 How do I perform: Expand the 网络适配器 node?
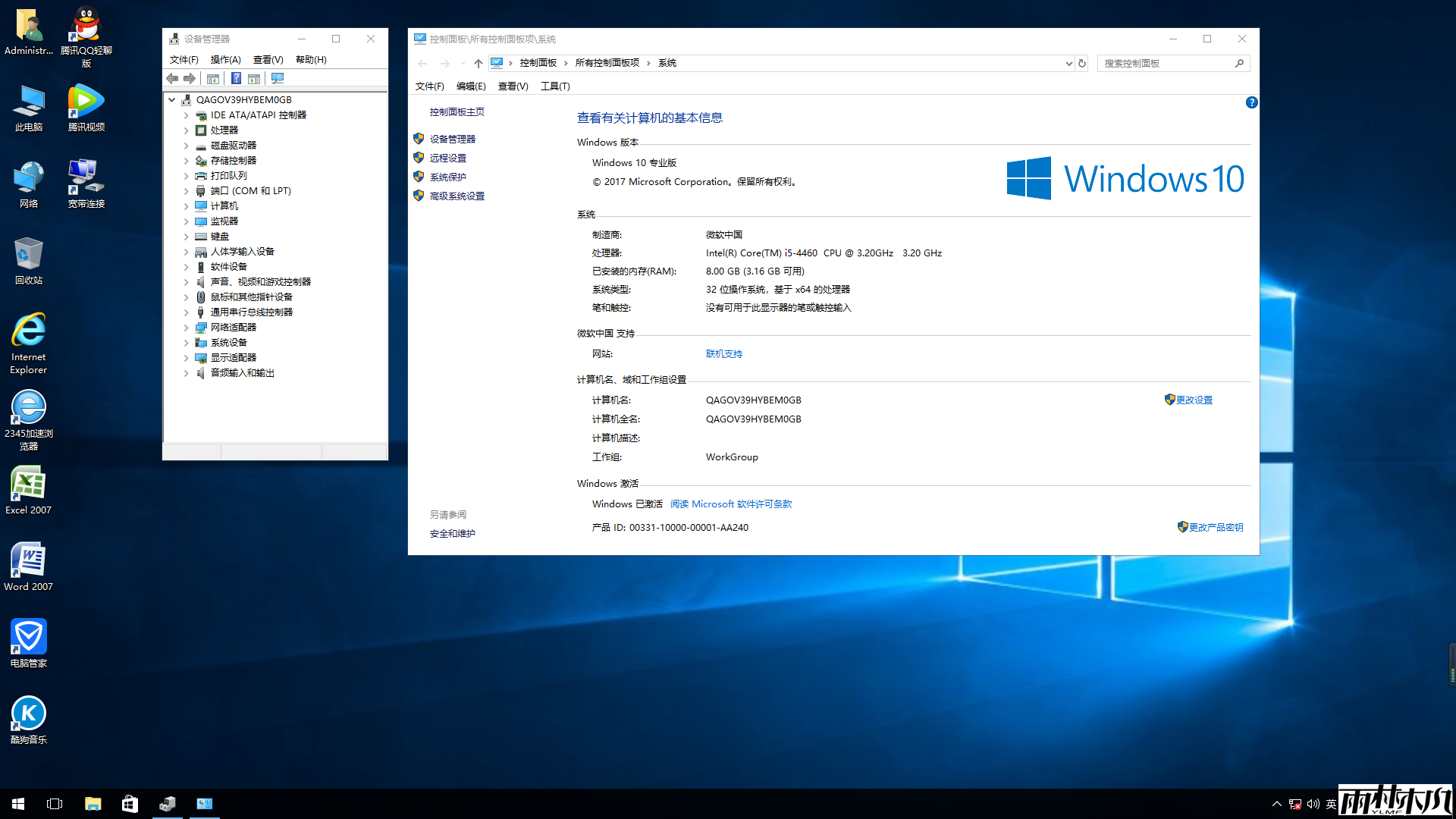coord(186,328)
